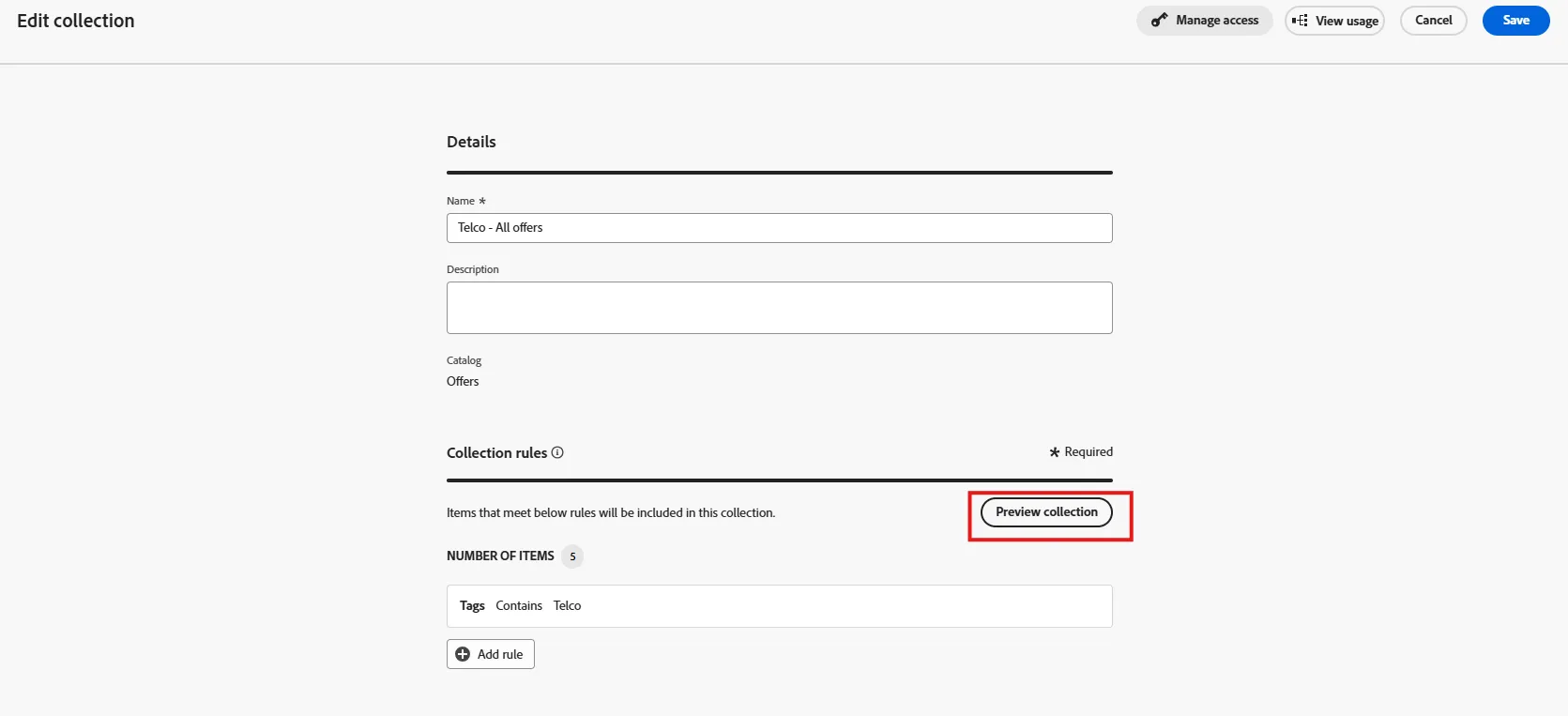Click the Description field label
This screenshot has width=1568, height=716.
coord(473,269)
